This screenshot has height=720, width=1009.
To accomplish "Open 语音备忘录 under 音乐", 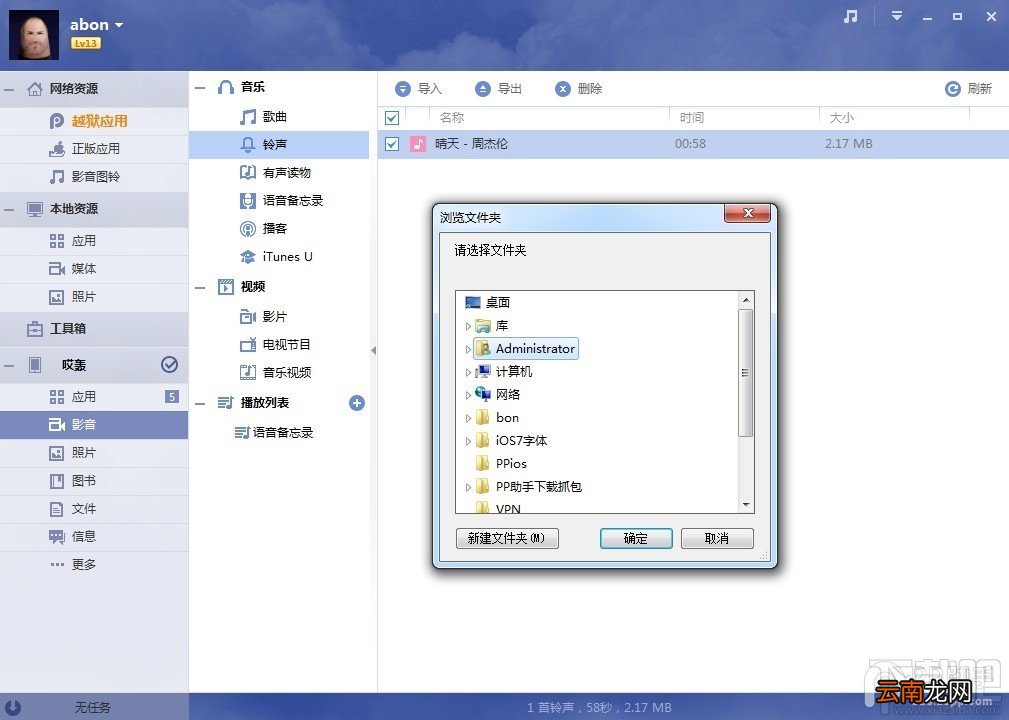I will pyautogui.click(x=279, y=201).
